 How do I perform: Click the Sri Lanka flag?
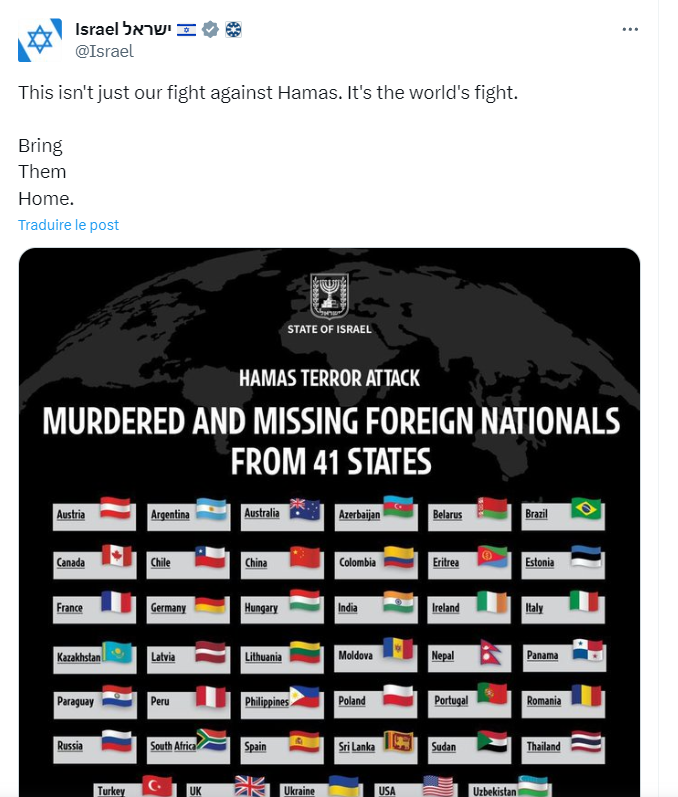[400, 741]
